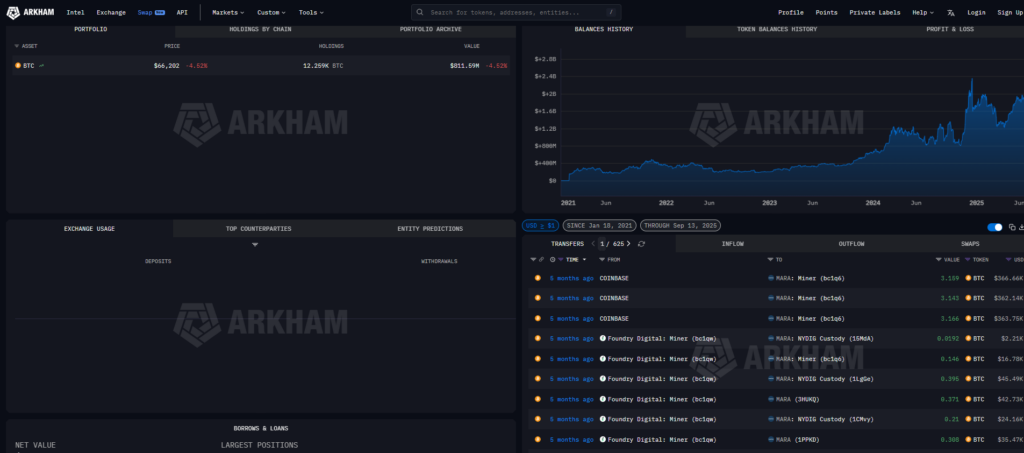Click the FROM column filter icon
The height and width of the screenshot is (453, 1024).
pos(603,259)
